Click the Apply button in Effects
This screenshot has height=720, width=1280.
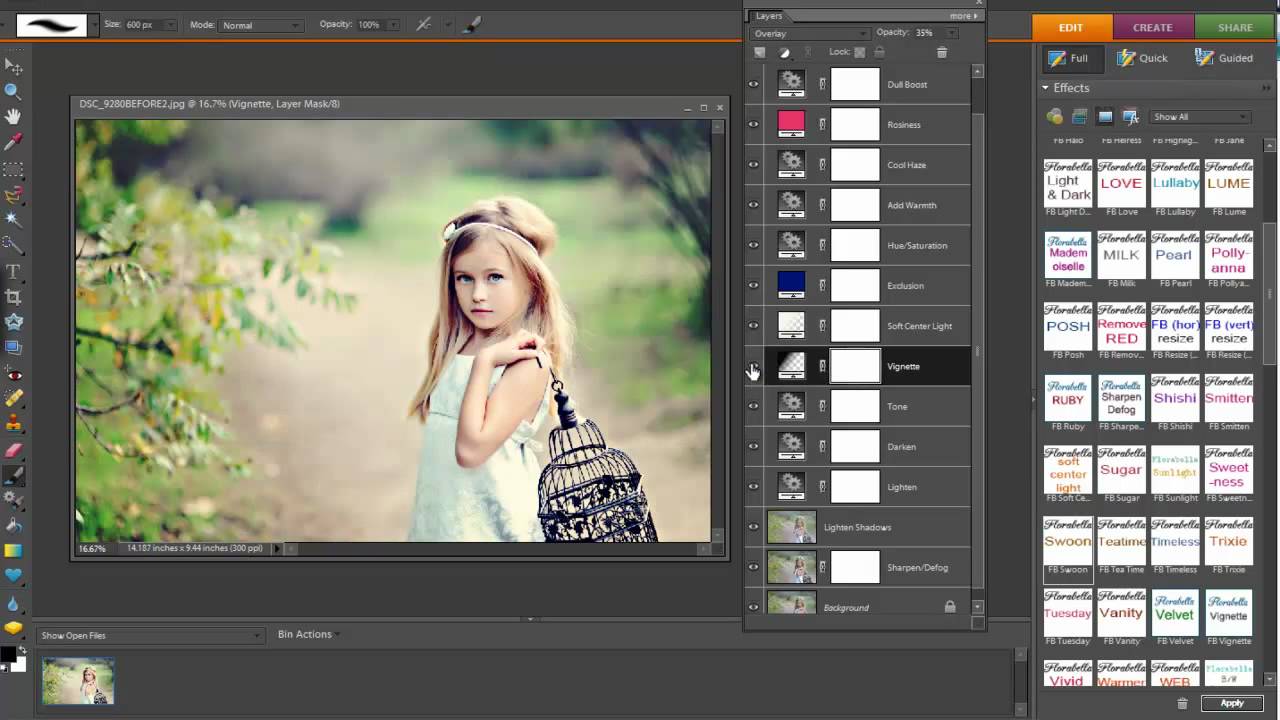(1231, 703)
